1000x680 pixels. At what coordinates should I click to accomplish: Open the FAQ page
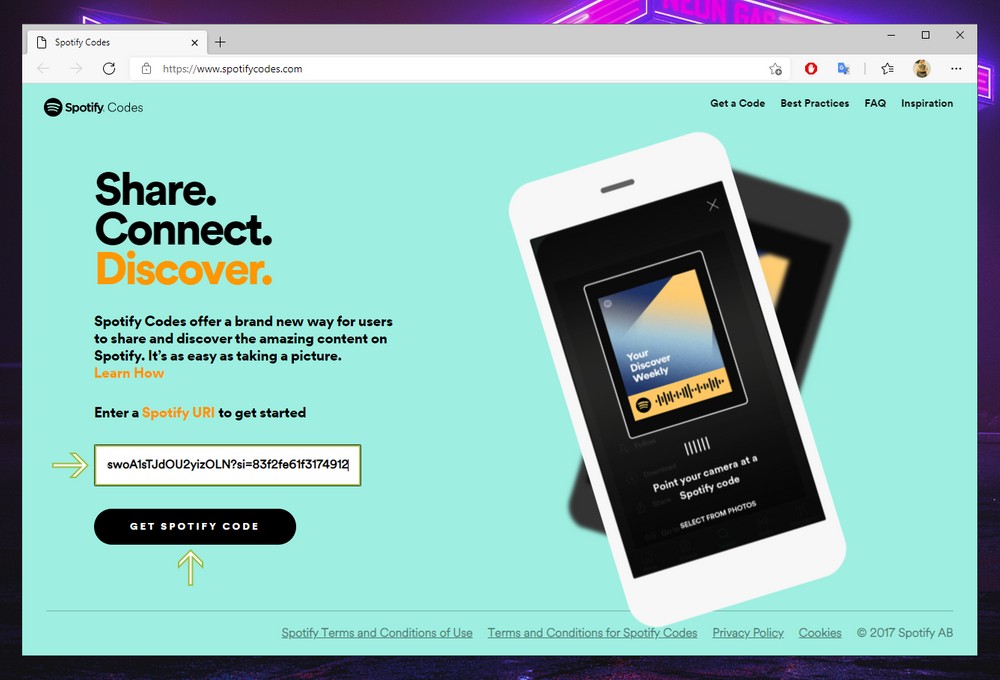click(875, 103)
